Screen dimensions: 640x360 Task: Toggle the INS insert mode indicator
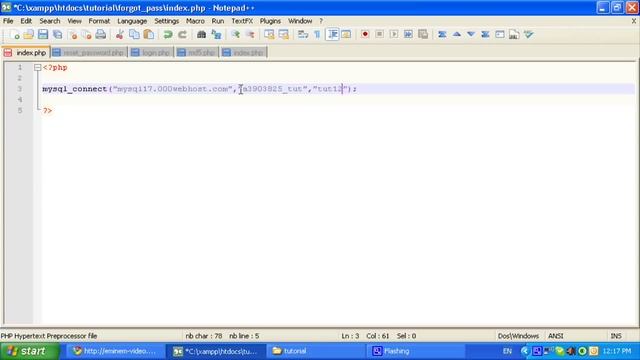[616, 336]
